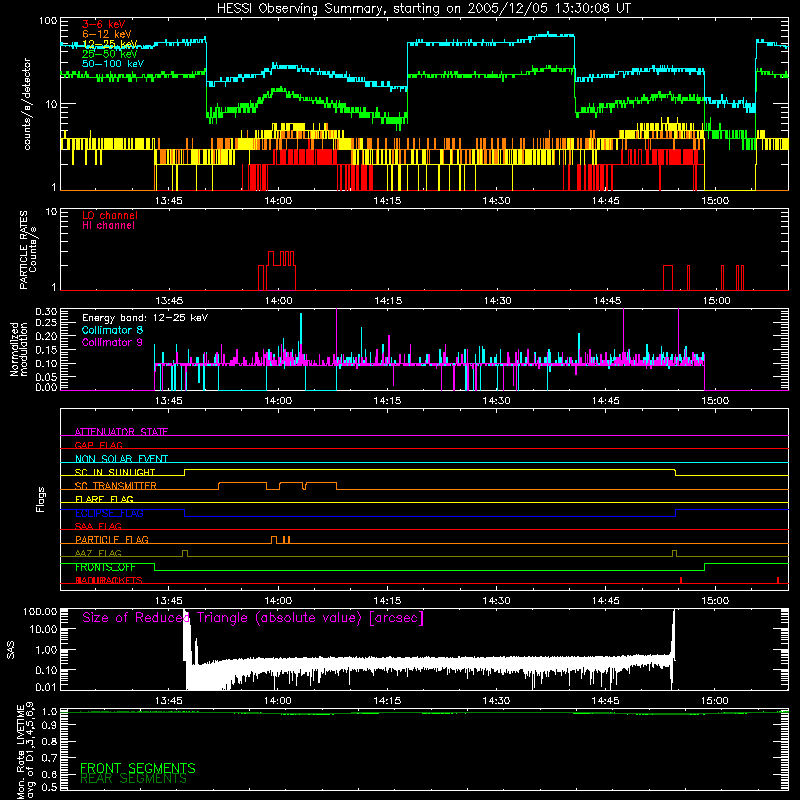Click the REAR SEGMENTS legend label
This screenshot has height=800, width=800.
[x=133, y=779]
